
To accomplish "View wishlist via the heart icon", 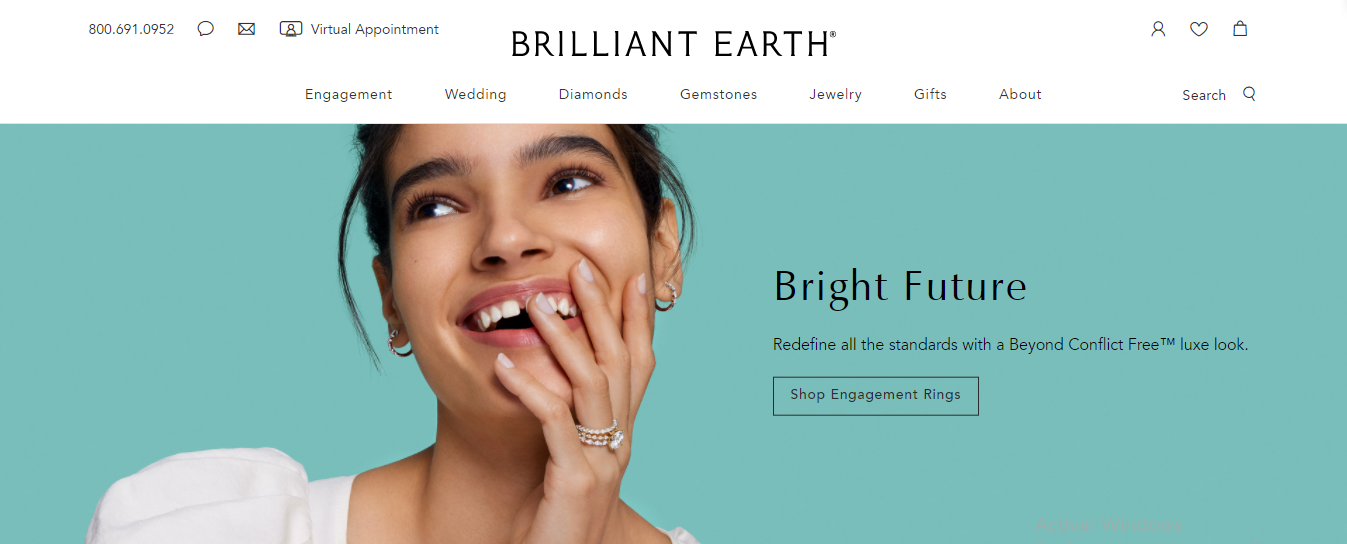I will tap(1199, 29).
